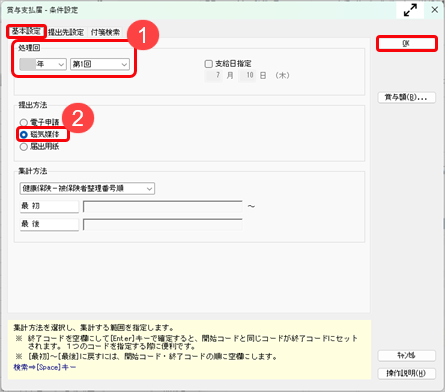Click the 最初 start code input field
Viewport: 445px width, 392px height.
pos(163,206)
